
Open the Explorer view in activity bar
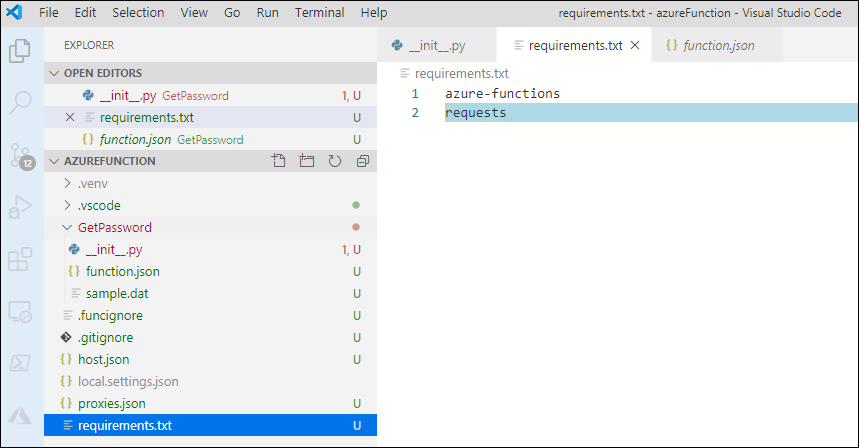(x=20, y=51)
